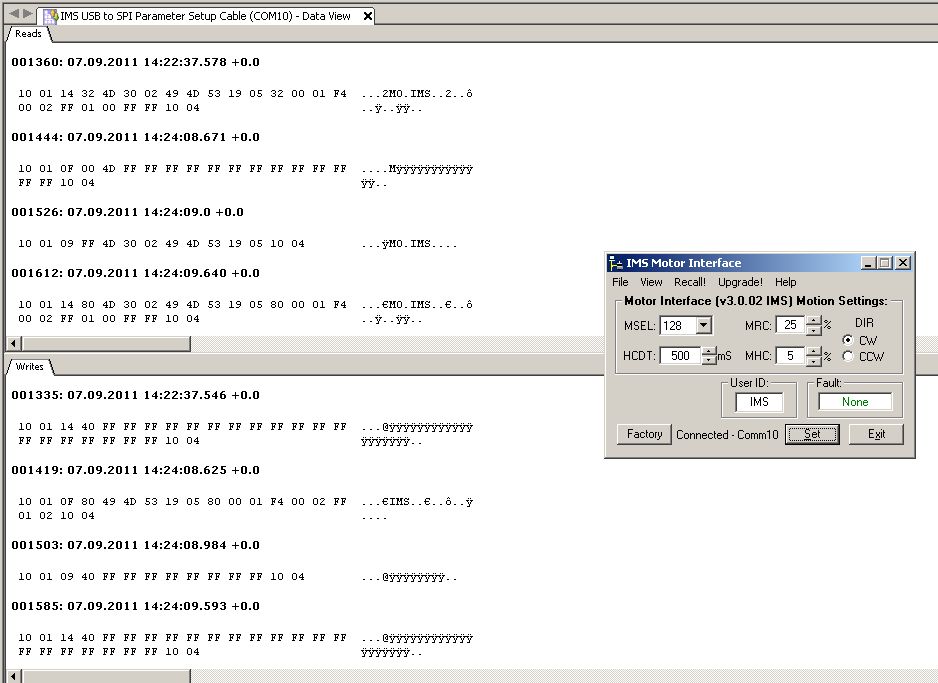Click ASCII text '...€IMS..€..ô..ÿ' in Writes
The width and height of the screenshot is (938, 683).
click(x=417, y=502)
